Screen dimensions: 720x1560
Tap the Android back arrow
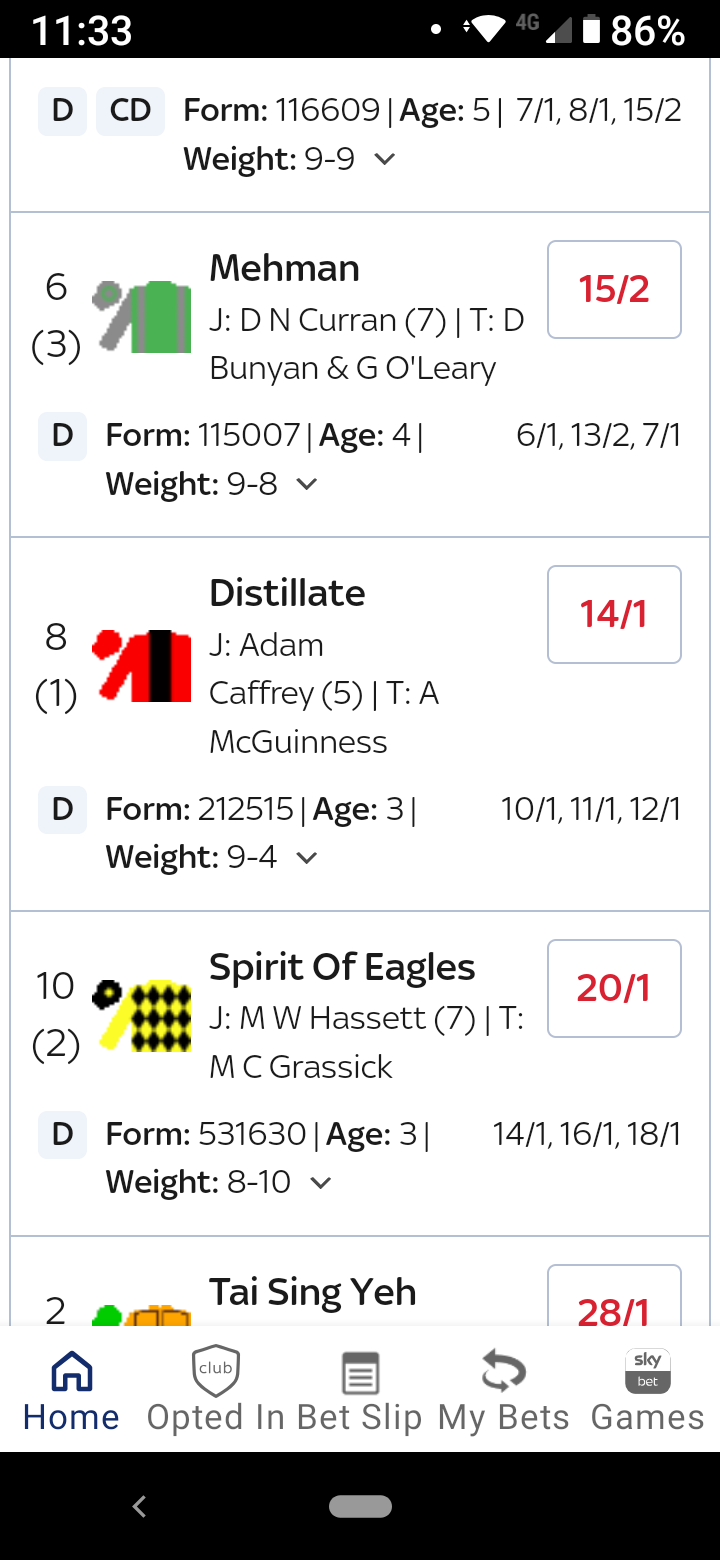(x=139, y=1506)
